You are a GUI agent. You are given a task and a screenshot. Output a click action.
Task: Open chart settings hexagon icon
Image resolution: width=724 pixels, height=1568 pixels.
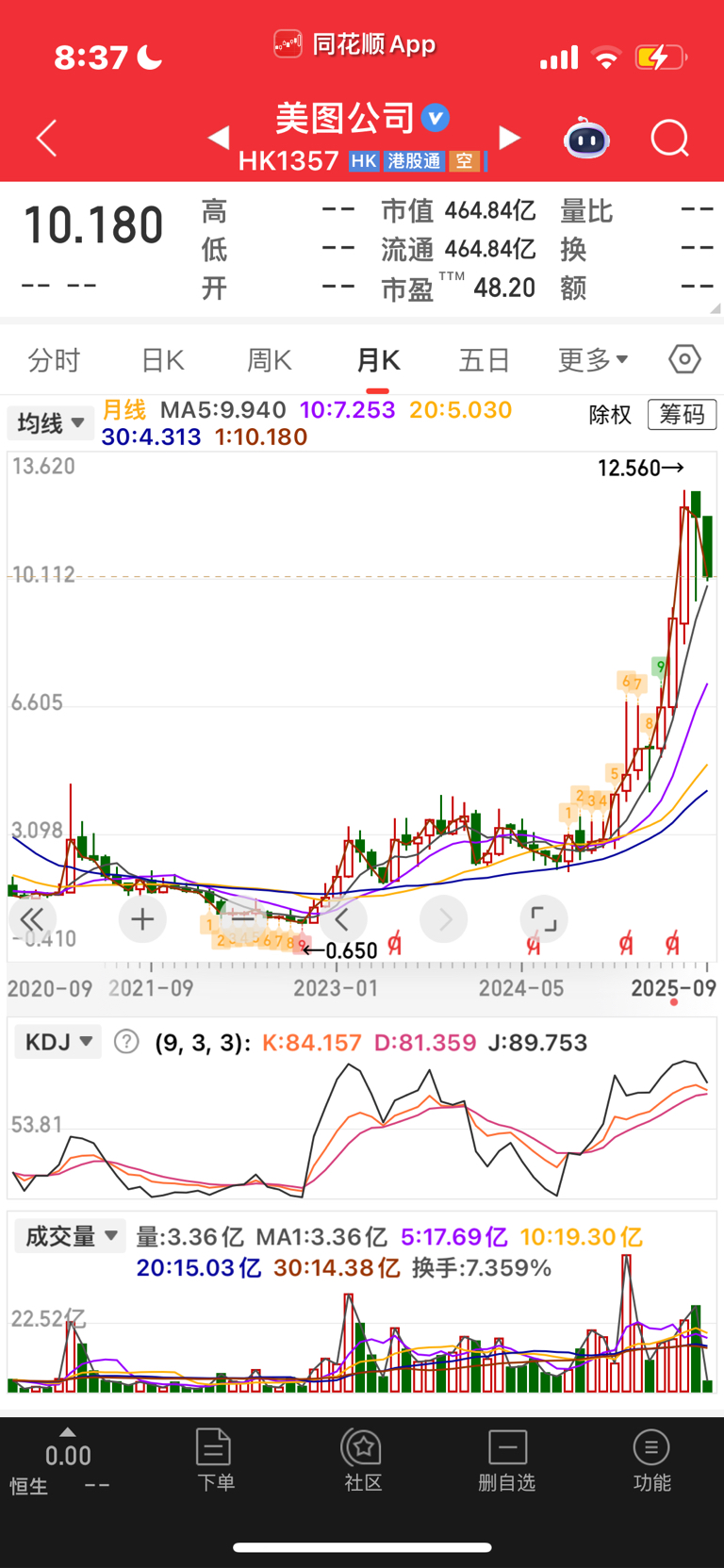click(684, 359)
